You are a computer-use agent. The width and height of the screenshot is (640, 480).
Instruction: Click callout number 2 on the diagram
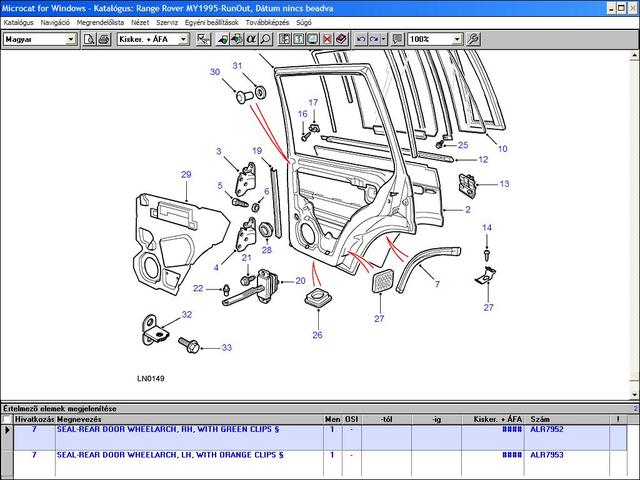[468, 210]
